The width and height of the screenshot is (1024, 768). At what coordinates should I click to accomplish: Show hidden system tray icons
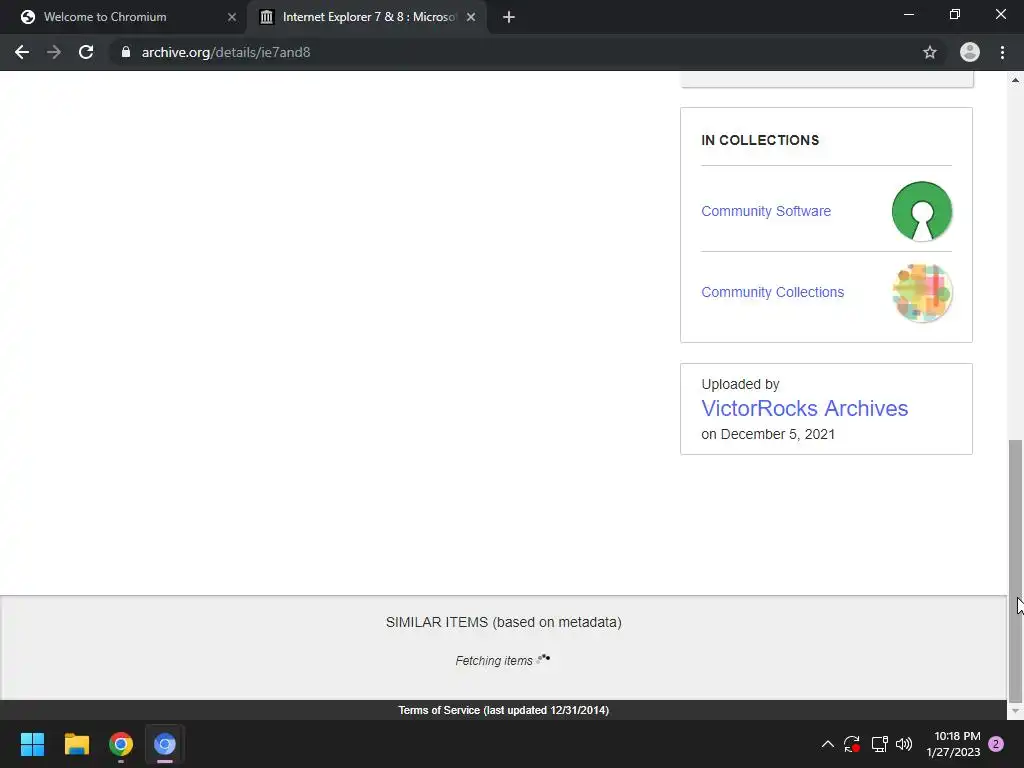pyautogui.click(x=827, y=744)
